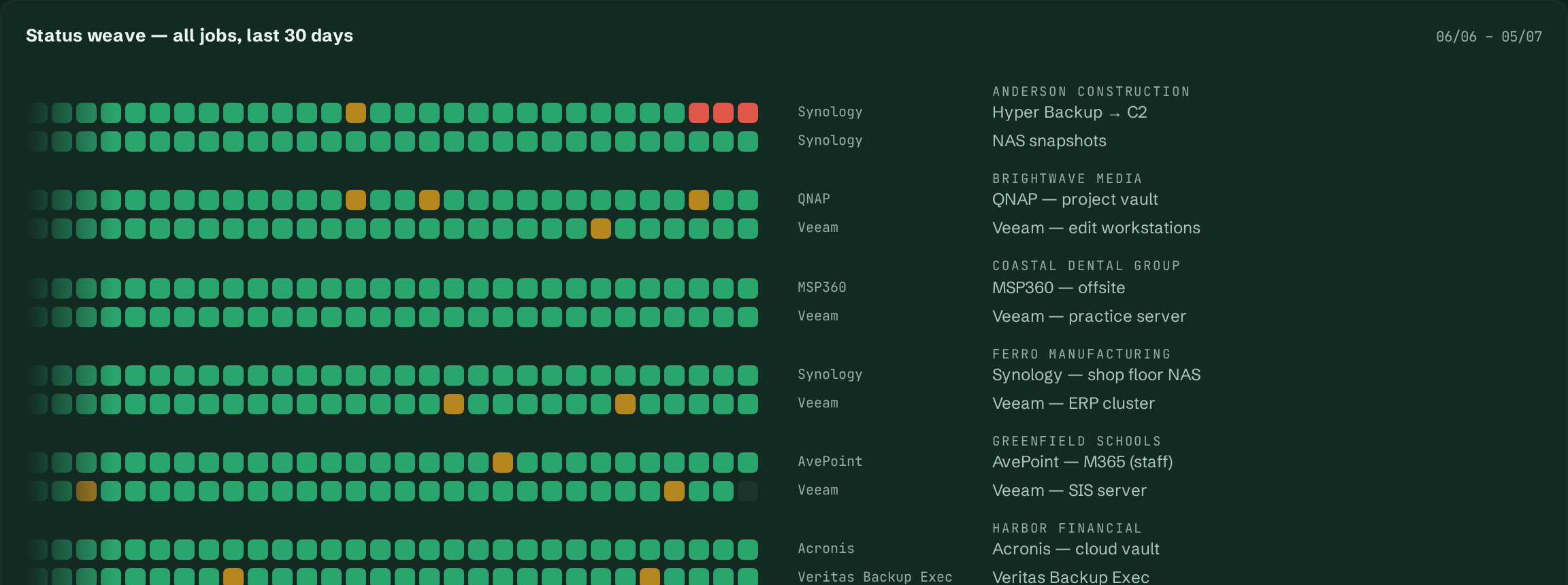
Task: Open the 'MSP360 — offsite' job
Action: click(1059, 288)
